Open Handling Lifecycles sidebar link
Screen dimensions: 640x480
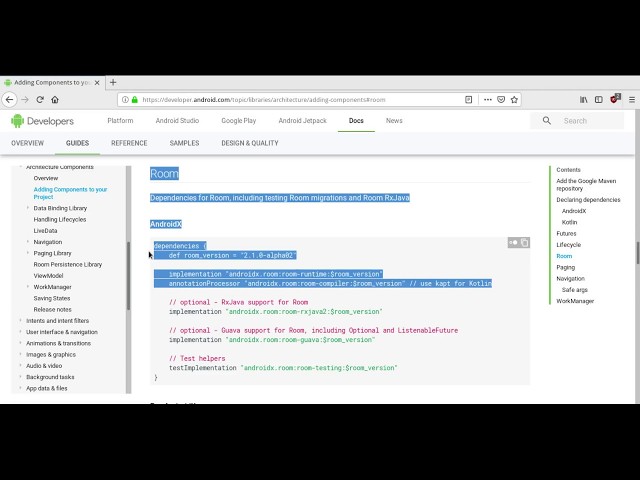[x=60, y=220]
